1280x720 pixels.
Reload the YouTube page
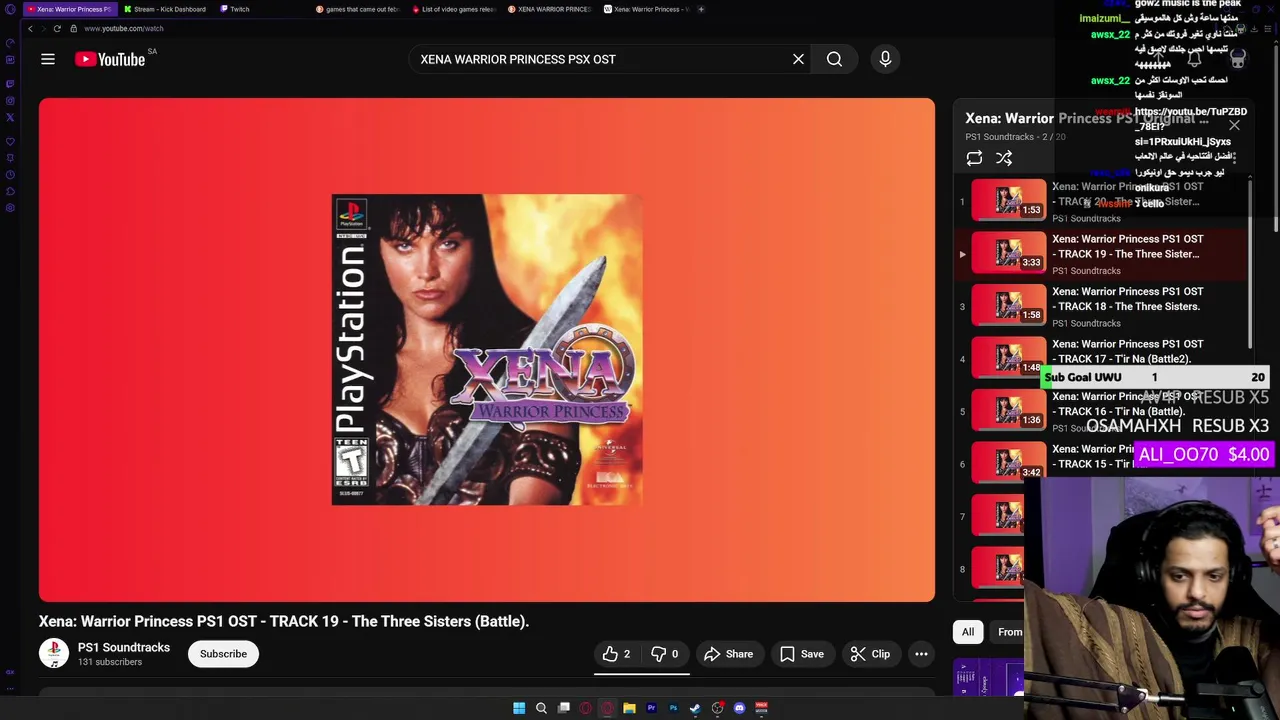[57, 28]
